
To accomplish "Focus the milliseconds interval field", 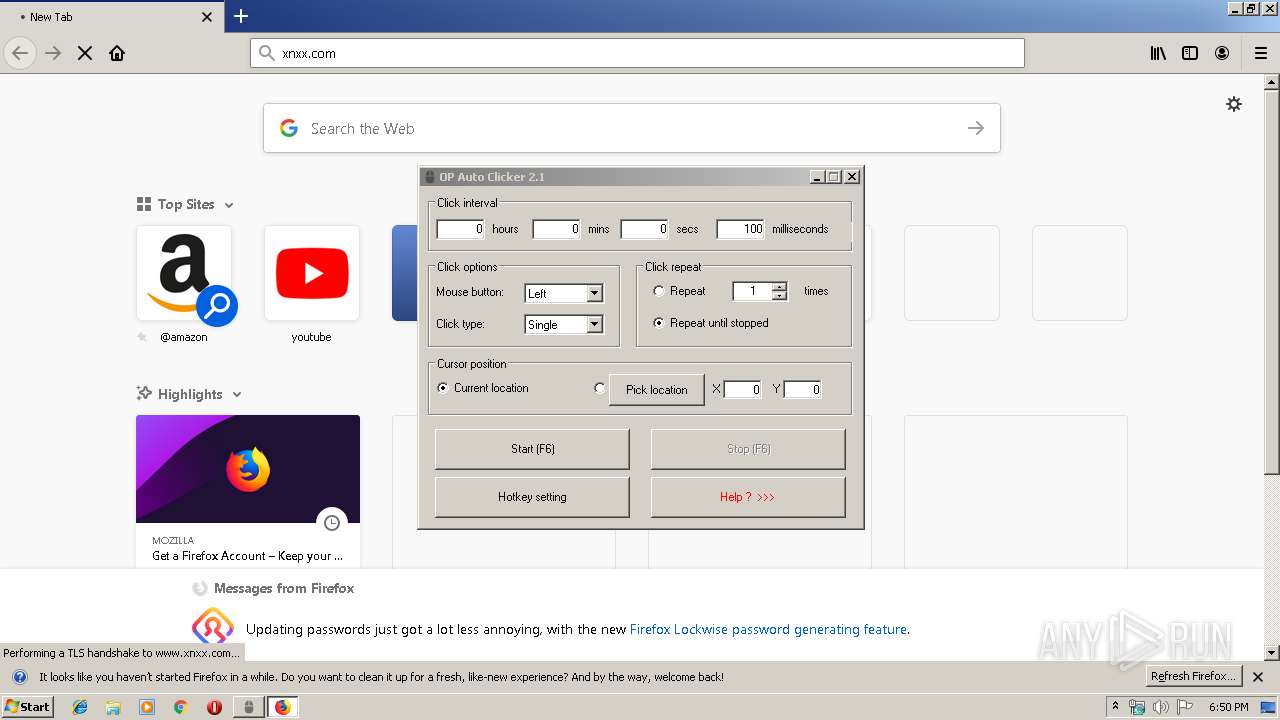I will pyautogui.click(x=741, y=229).
